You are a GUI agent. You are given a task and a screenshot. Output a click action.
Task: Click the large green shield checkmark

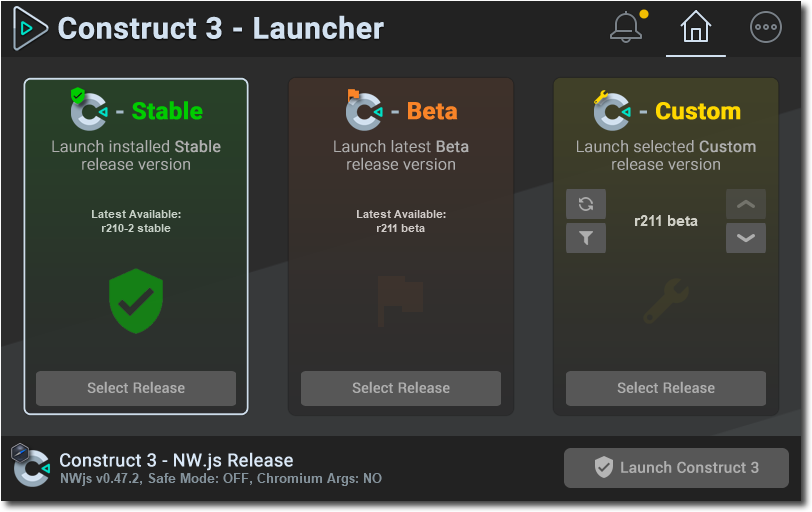click(x=136, y=301)
